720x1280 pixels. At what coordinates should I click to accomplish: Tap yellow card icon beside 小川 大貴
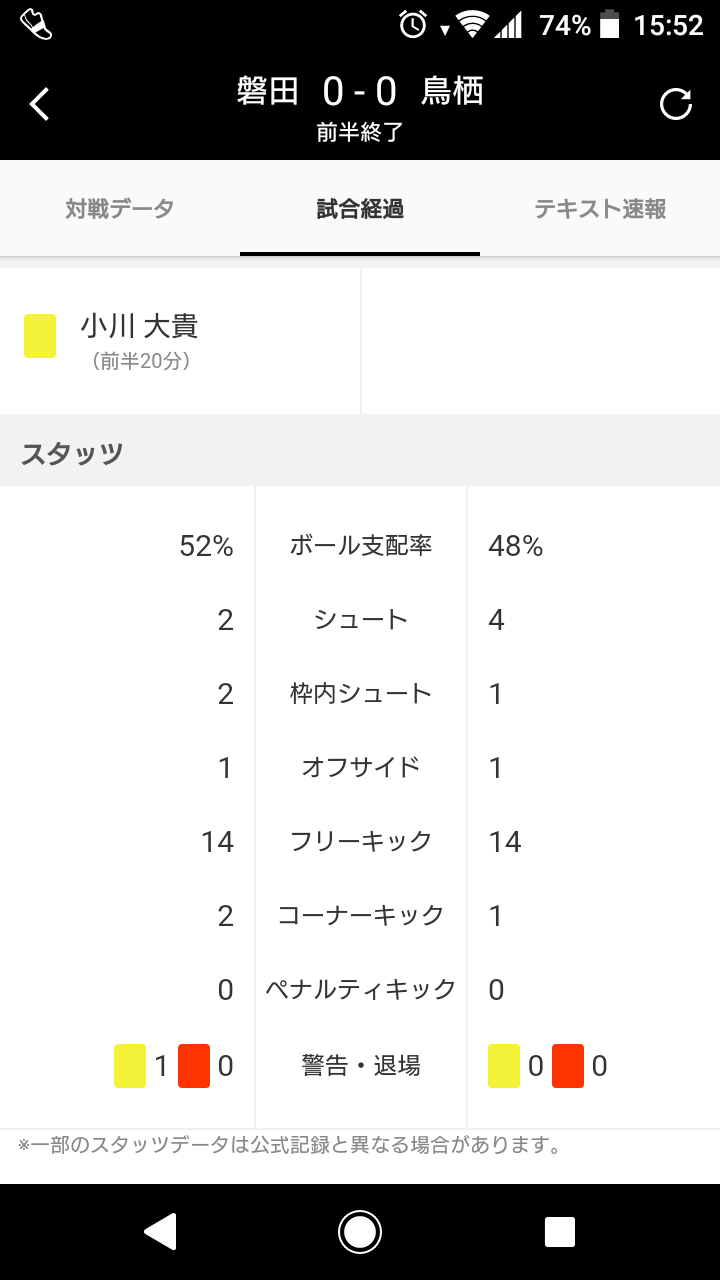coord(40,336)
